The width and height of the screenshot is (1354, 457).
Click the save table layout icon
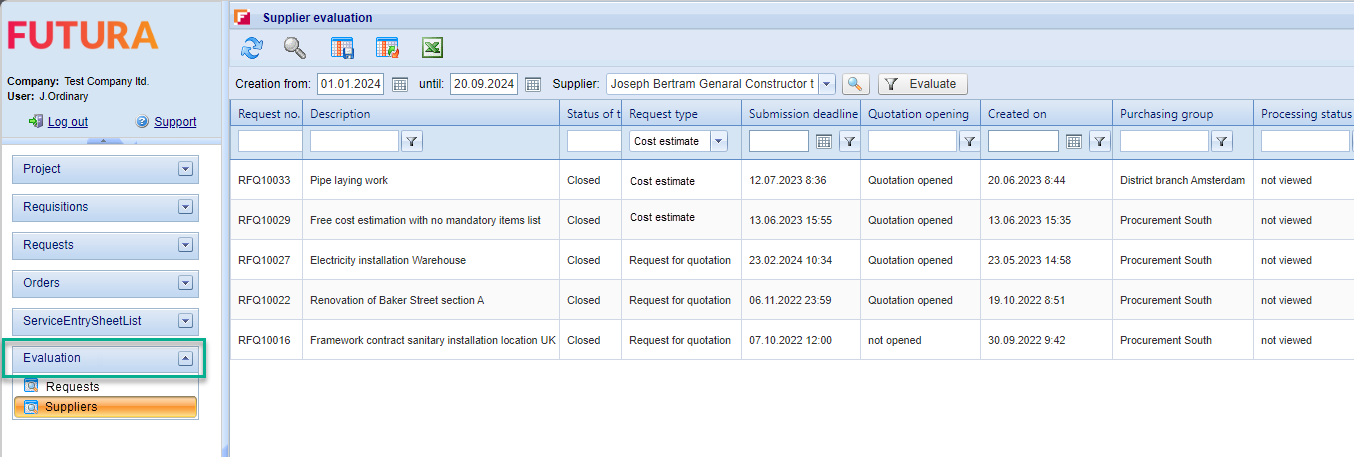pos(342,48)
